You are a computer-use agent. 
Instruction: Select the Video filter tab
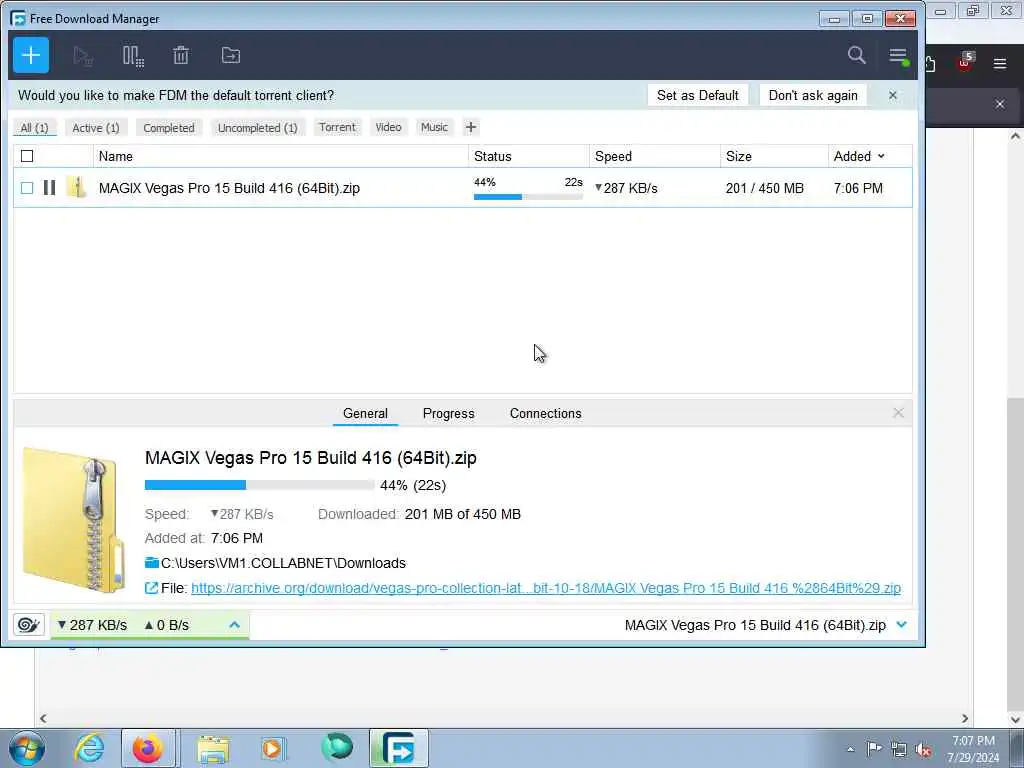pyautogui.click(x=389, y=127)
